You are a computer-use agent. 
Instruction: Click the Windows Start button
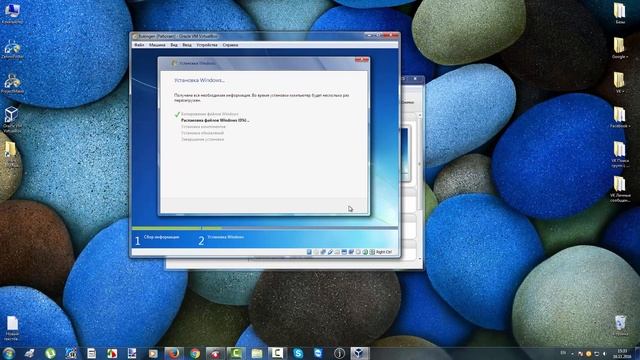coord(9,353)
